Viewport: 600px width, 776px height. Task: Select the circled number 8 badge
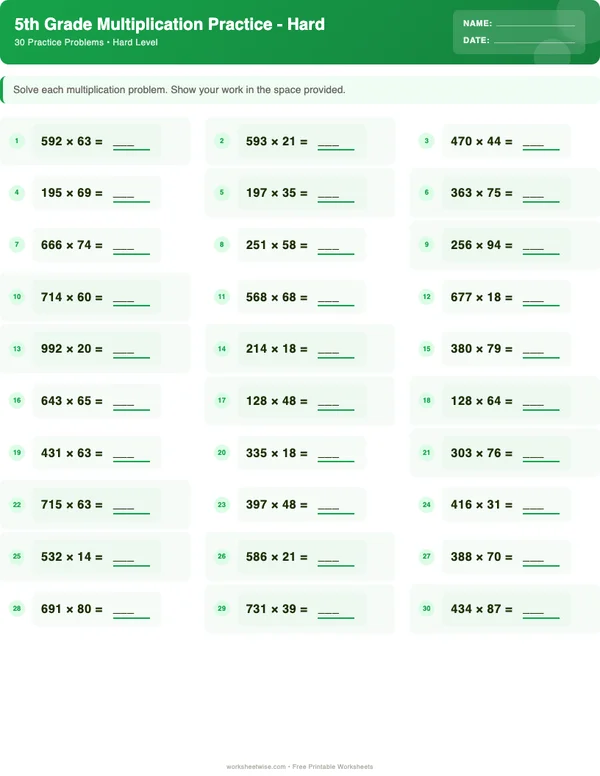pyautogui.click(x=221, y=245)
